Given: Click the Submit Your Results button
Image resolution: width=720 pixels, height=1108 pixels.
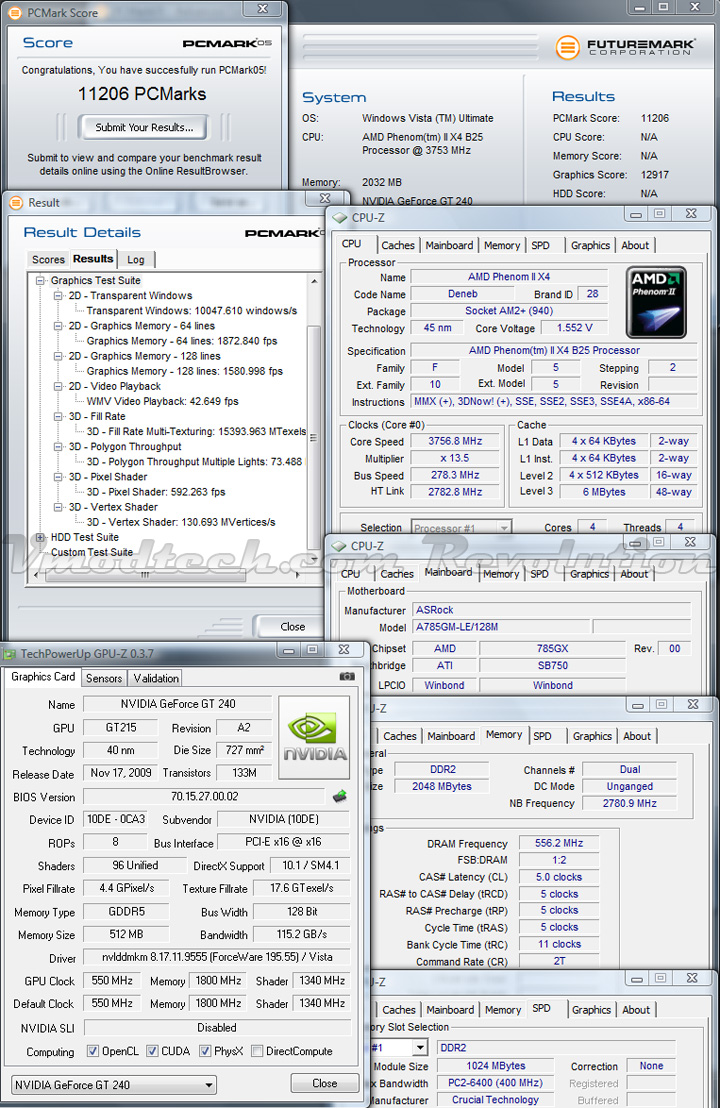Looking at the screenshot, I should click(144, 127).
